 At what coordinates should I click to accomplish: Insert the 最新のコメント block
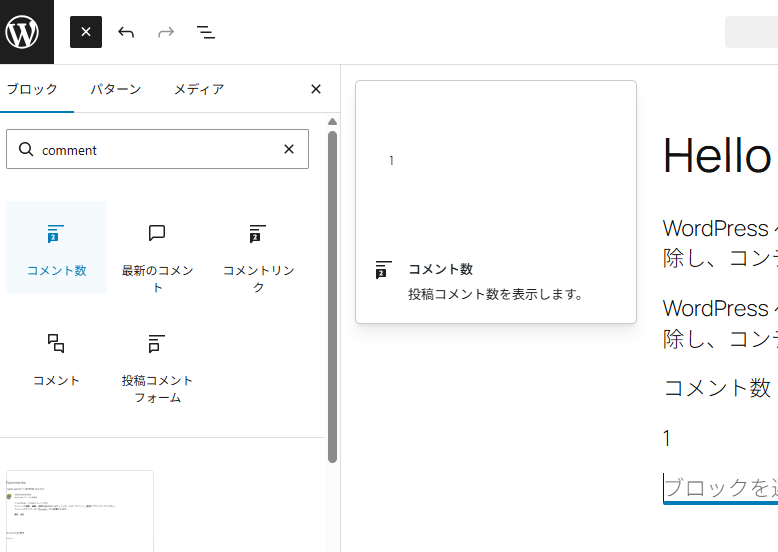tap(157, 256)
